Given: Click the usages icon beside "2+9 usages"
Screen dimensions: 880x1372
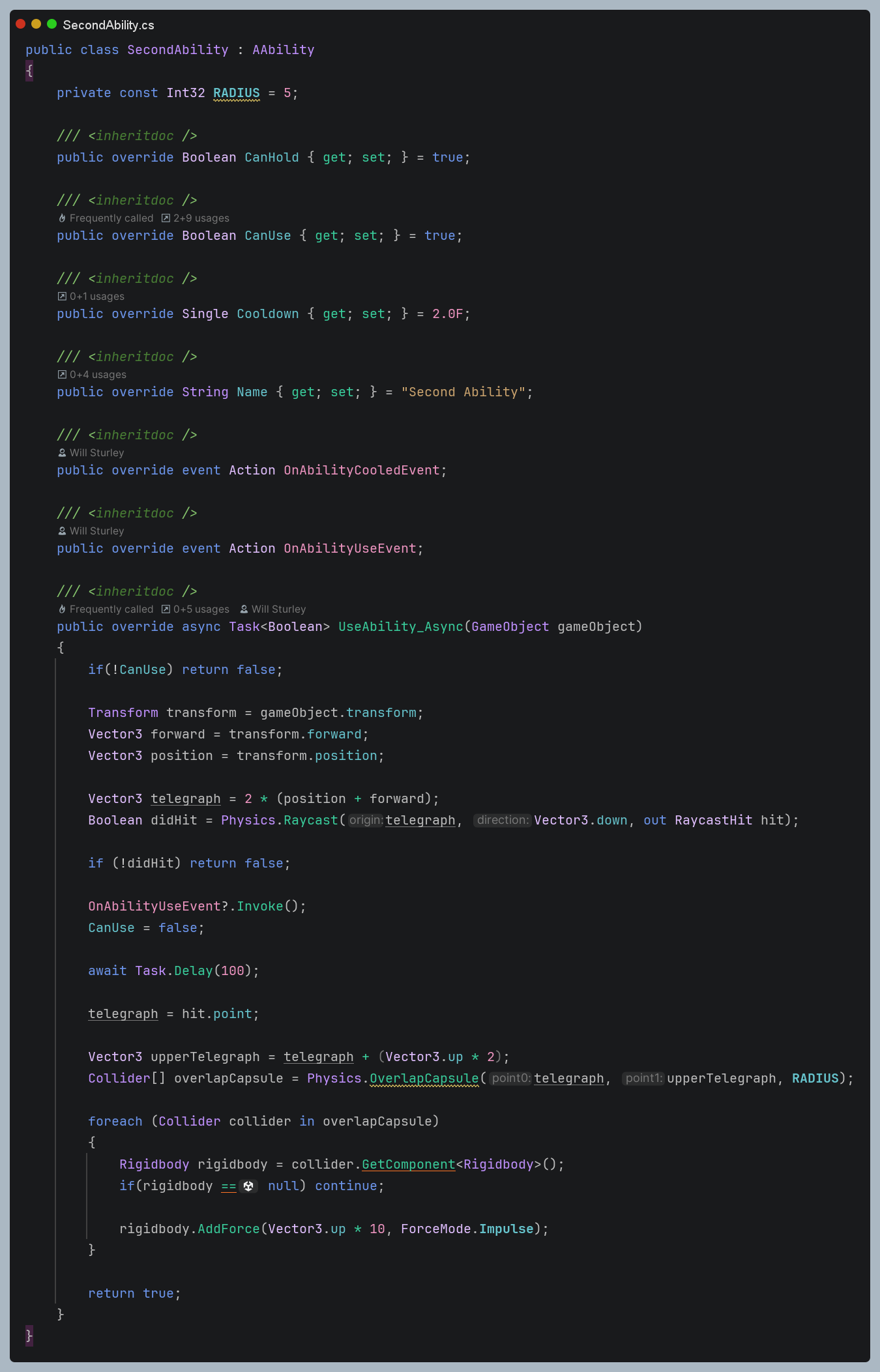Looking at the screenshot, I should (x=166, y=218).
